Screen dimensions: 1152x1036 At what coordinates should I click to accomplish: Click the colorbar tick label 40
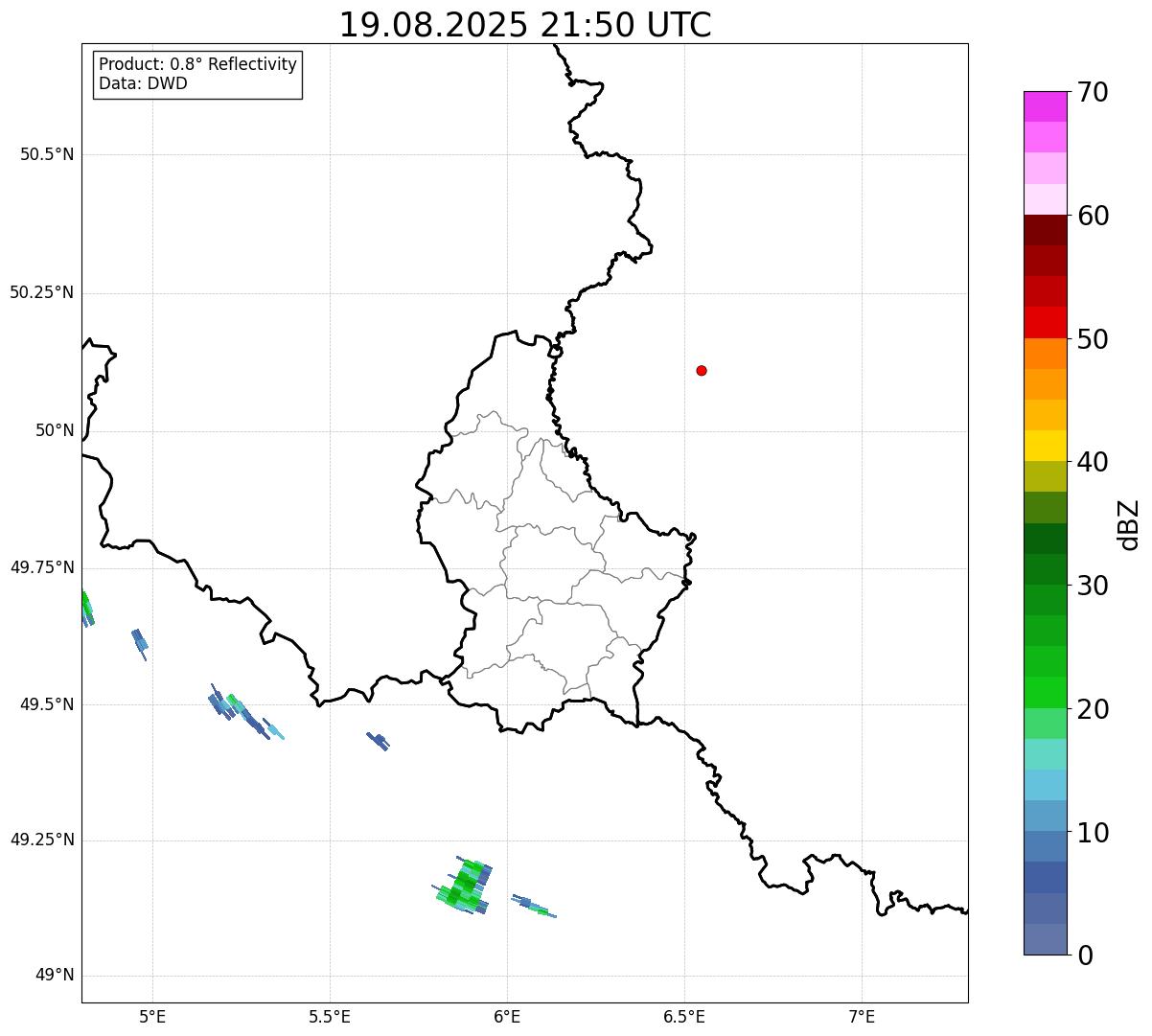(1093, 462)
